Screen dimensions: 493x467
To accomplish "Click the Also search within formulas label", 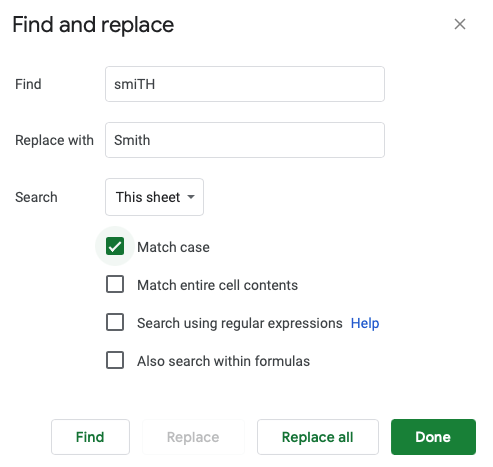I will tap(223, 361).
